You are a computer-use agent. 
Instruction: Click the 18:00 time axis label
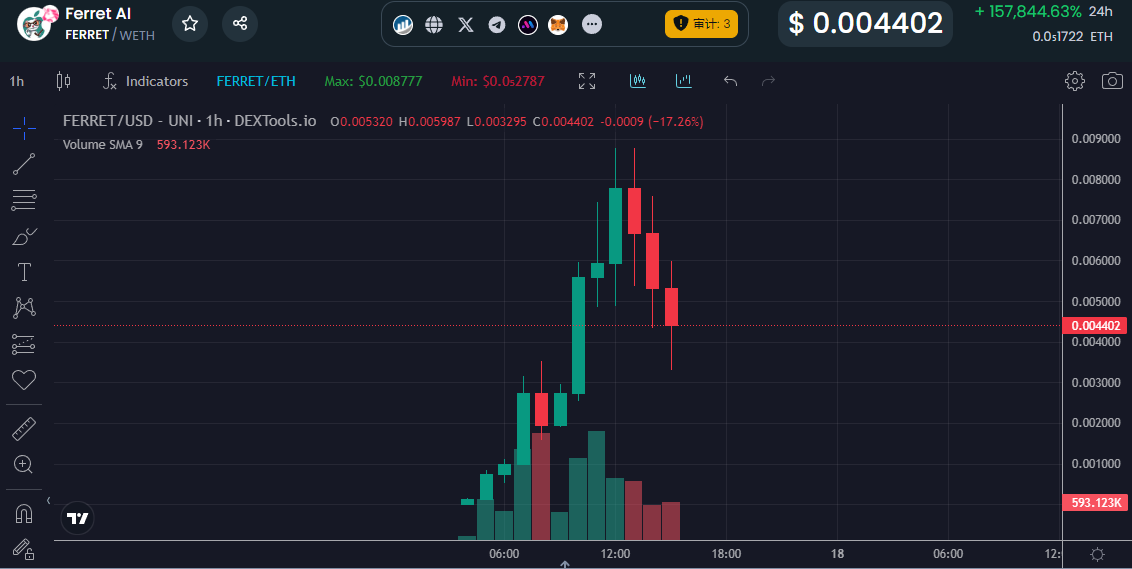point(726,554)
